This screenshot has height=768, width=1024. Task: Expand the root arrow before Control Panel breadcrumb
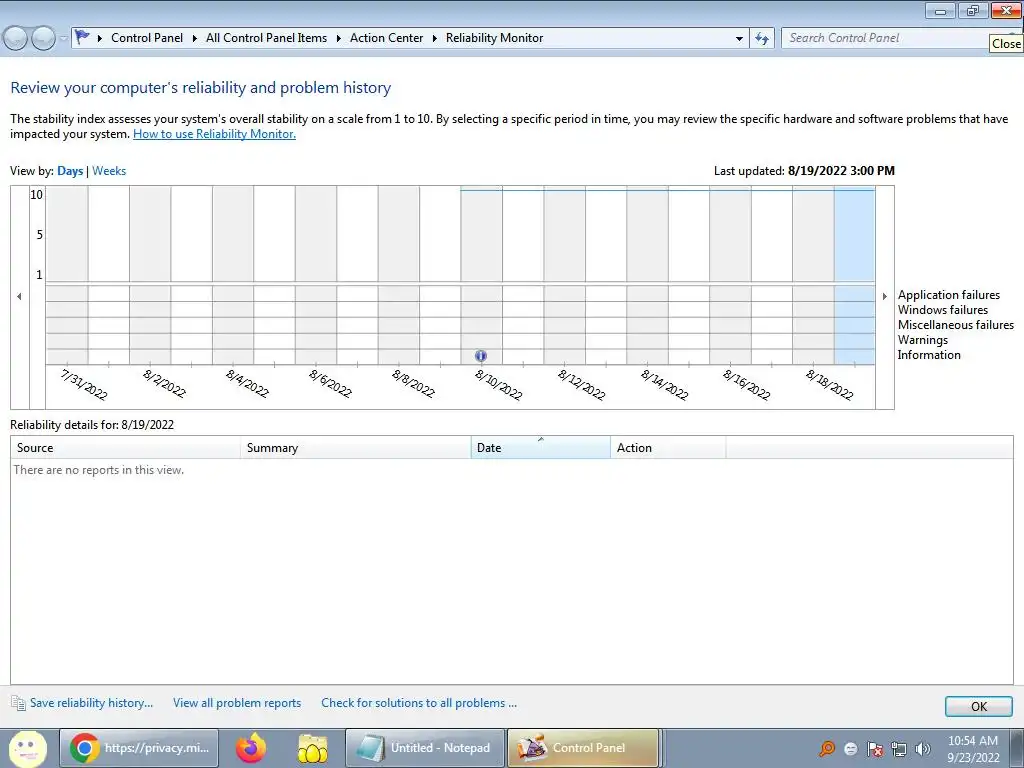click(99, 39)
